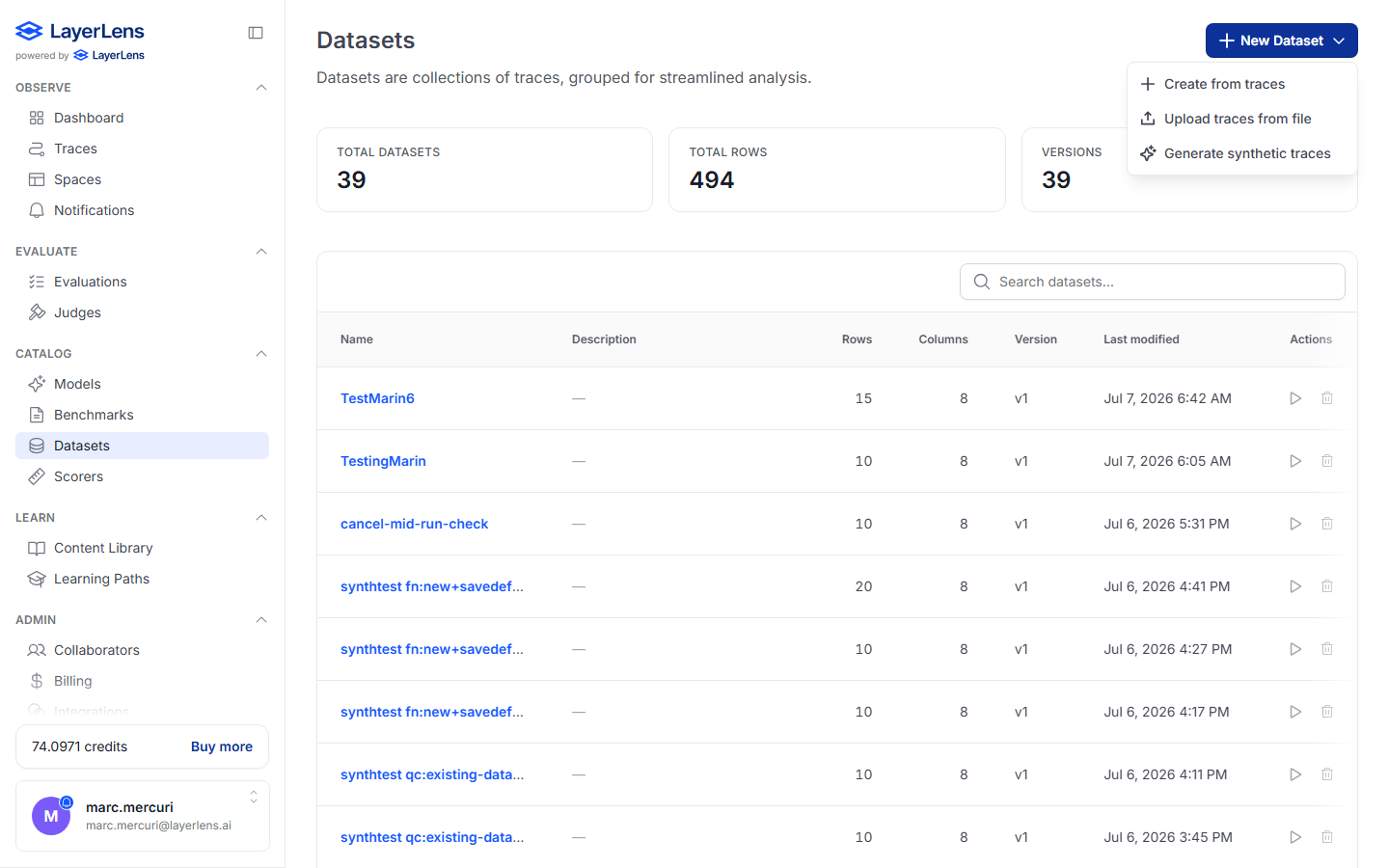Image resolution: width=1389 pixels, height=868 pixels.
Task: Collapse the CATALOG sidebar section
Action: pos(260,354)
